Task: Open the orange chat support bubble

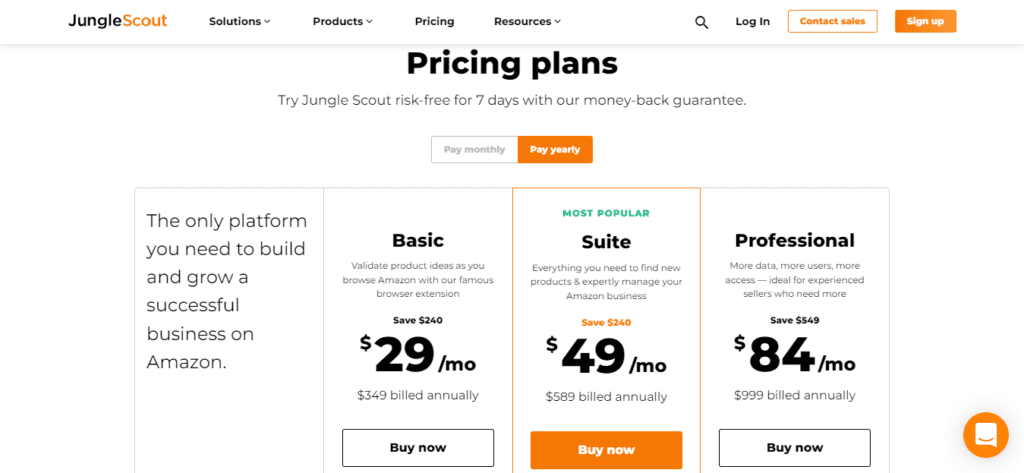Action: 985,435
